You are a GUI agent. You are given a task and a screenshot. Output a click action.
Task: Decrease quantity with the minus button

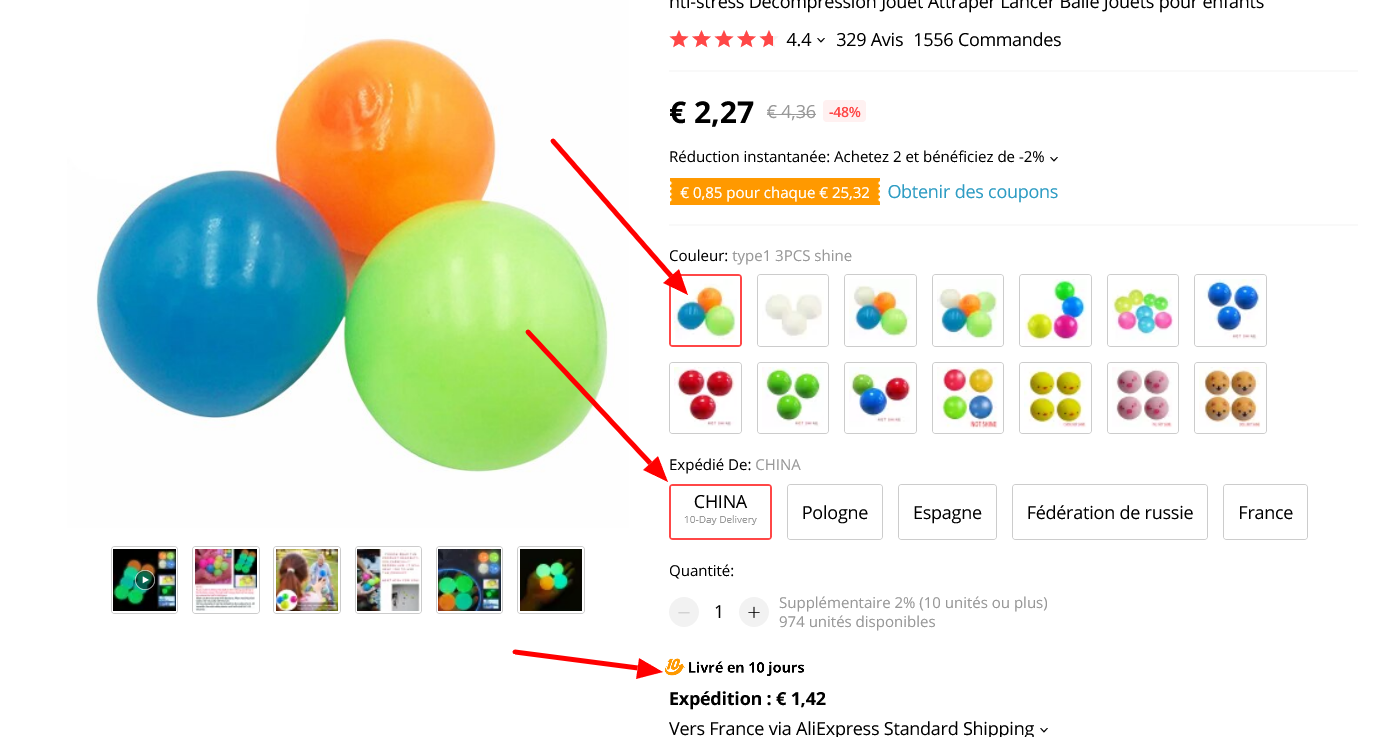tap(684, 612)
